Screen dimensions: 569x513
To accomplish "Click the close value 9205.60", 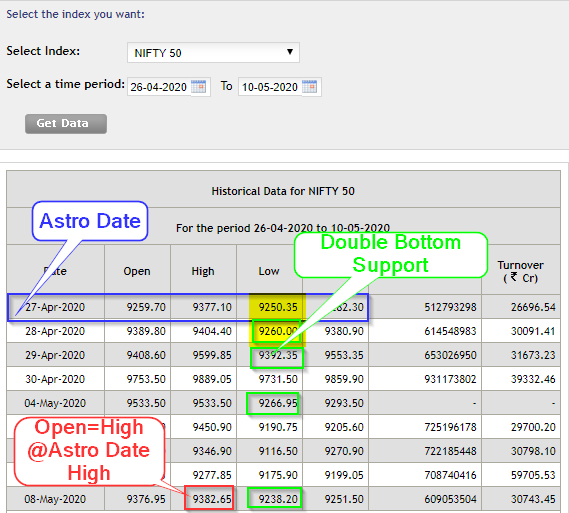I will coord(344,427).
